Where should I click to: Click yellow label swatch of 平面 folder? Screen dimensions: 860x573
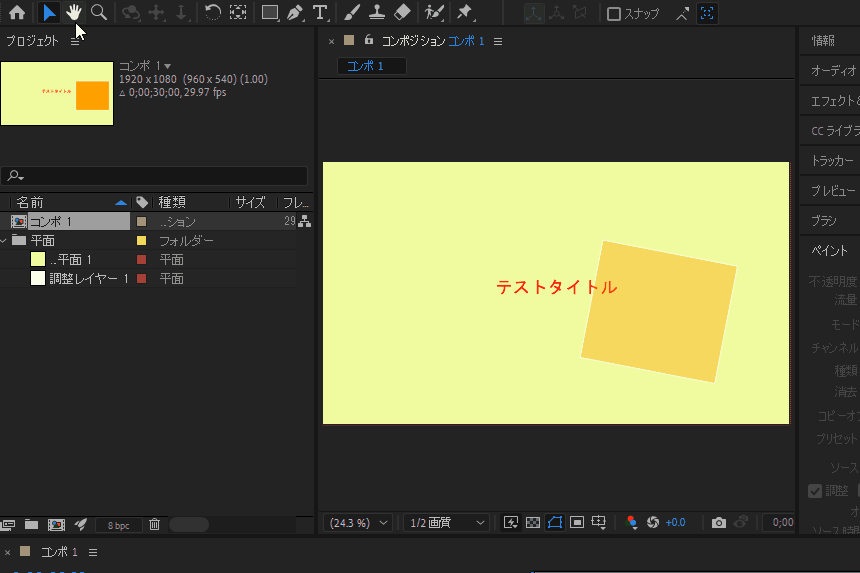(x=142, y=240)
